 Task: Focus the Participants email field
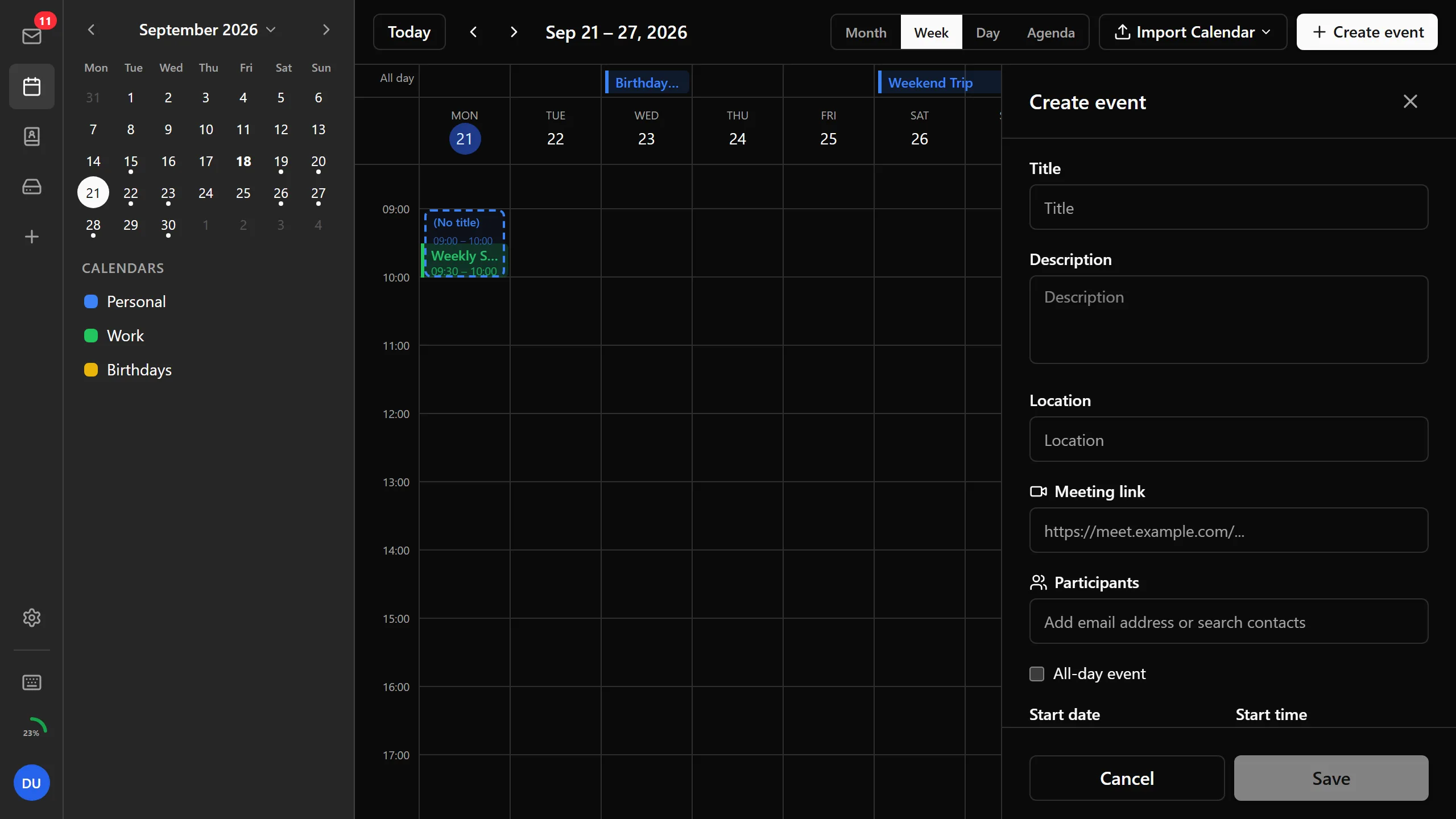pyautogui.click(x=1228, y=622)
